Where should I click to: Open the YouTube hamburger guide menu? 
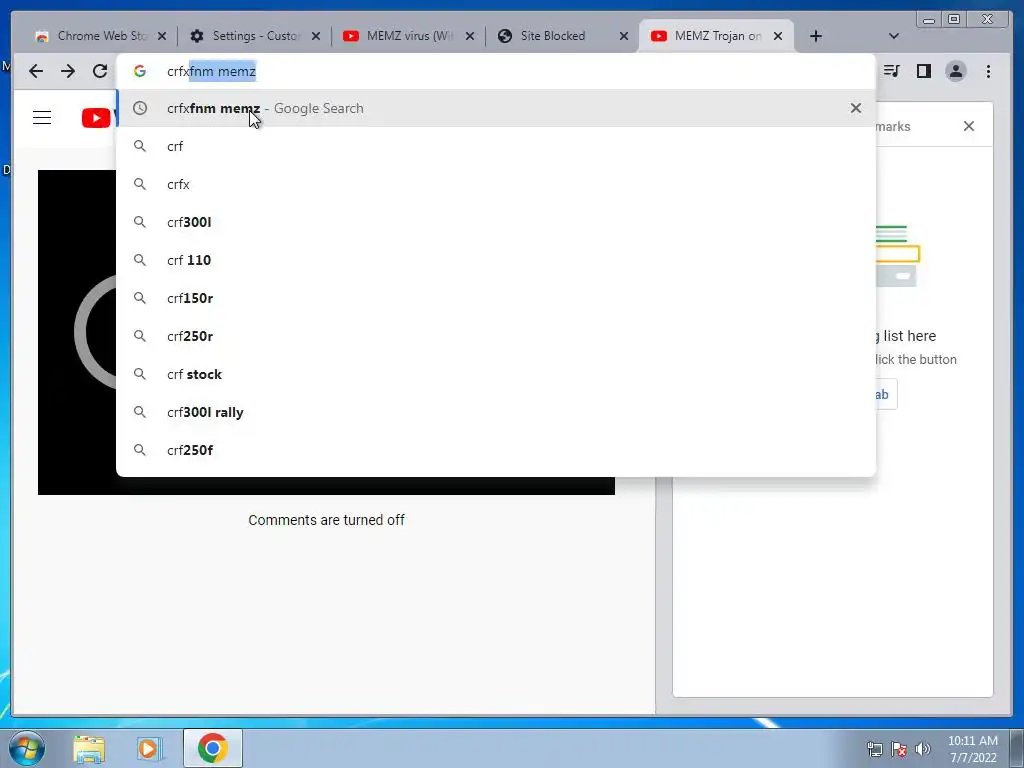tap(42, 118)
